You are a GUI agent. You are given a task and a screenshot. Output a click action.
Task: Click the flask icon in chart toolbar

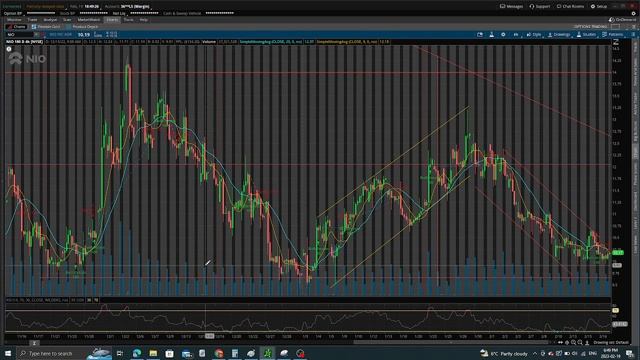491,35
